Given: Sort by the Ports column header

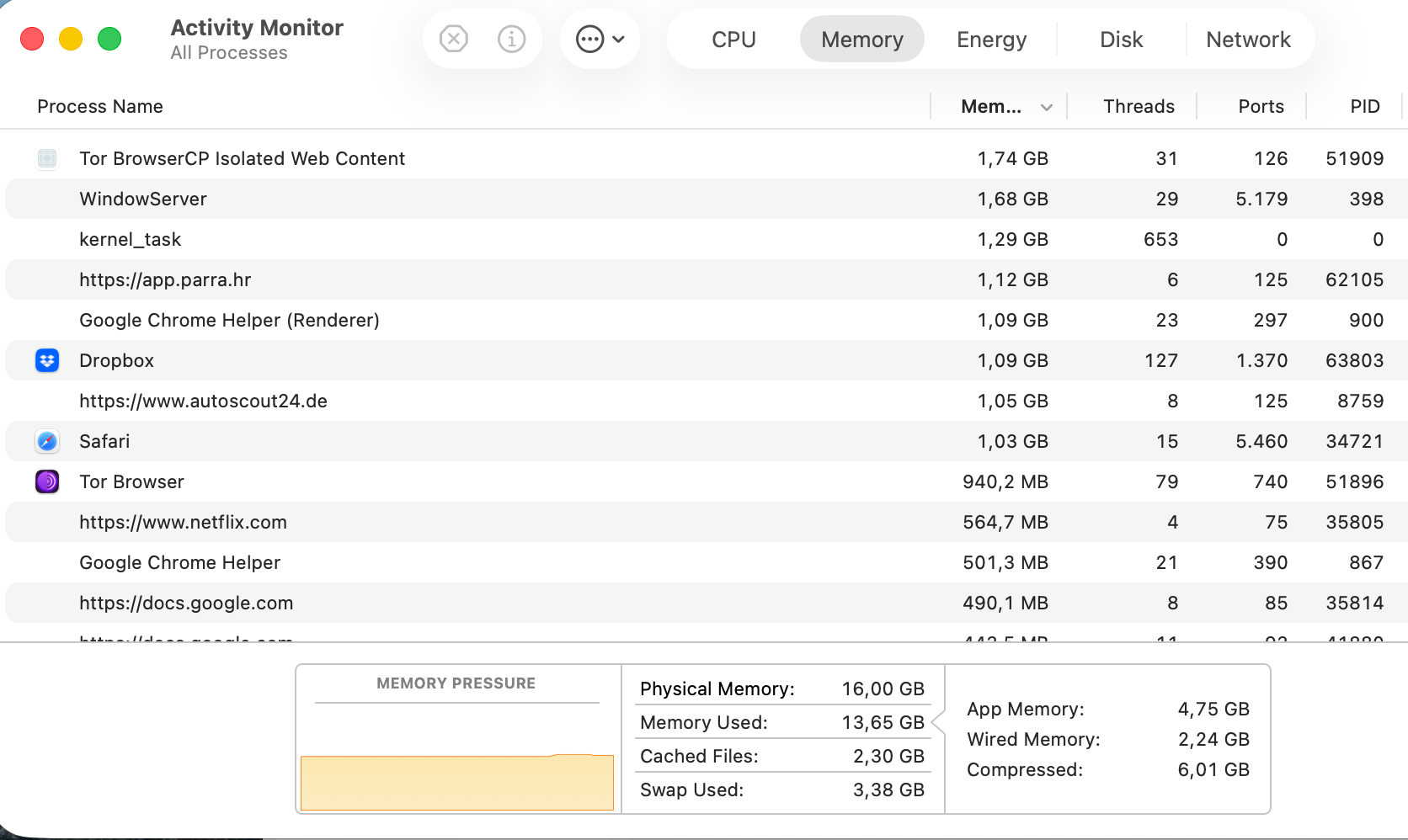Looking at the screenshot, I should [x=1261, y=107].
